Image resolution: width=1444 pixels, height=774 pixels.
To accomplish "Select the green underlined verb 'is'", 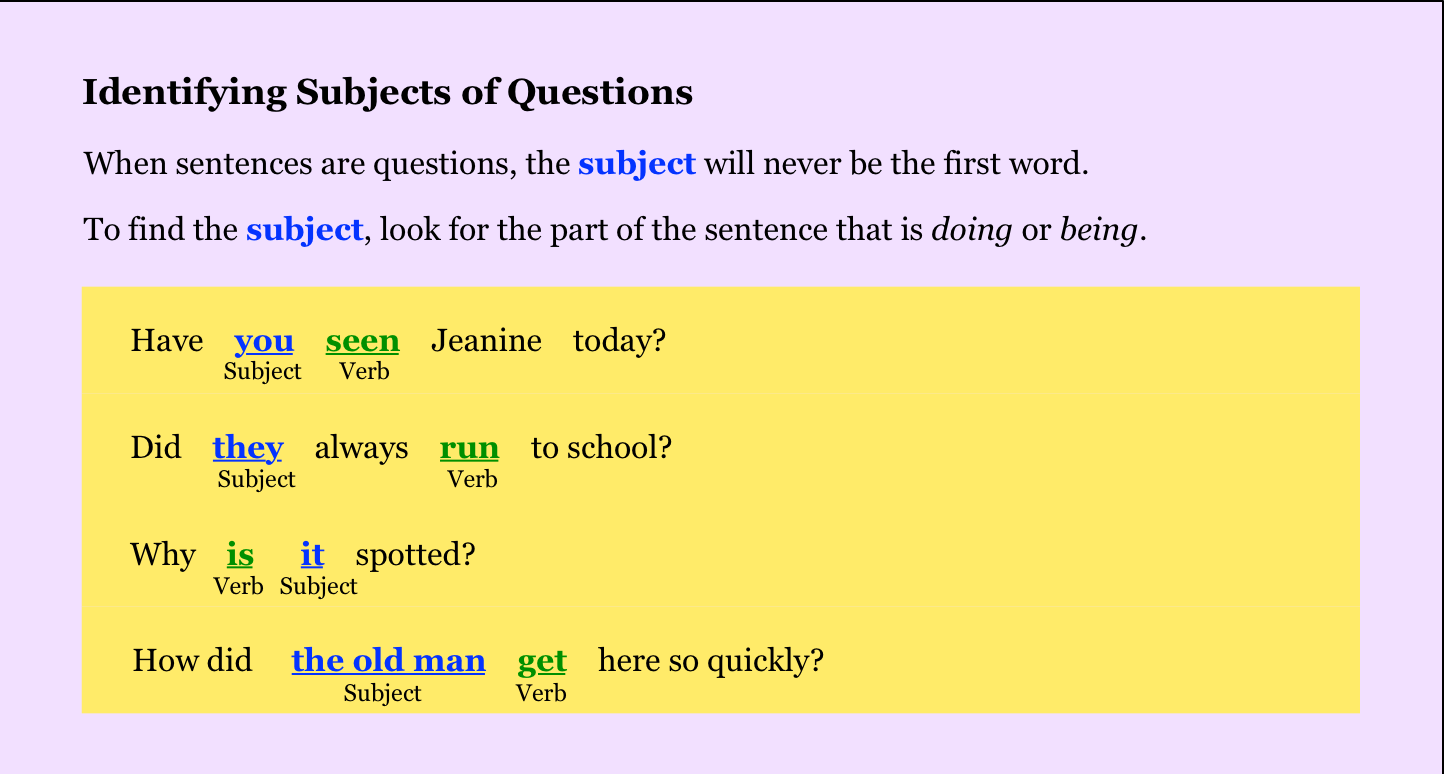I will click(240, 554).
